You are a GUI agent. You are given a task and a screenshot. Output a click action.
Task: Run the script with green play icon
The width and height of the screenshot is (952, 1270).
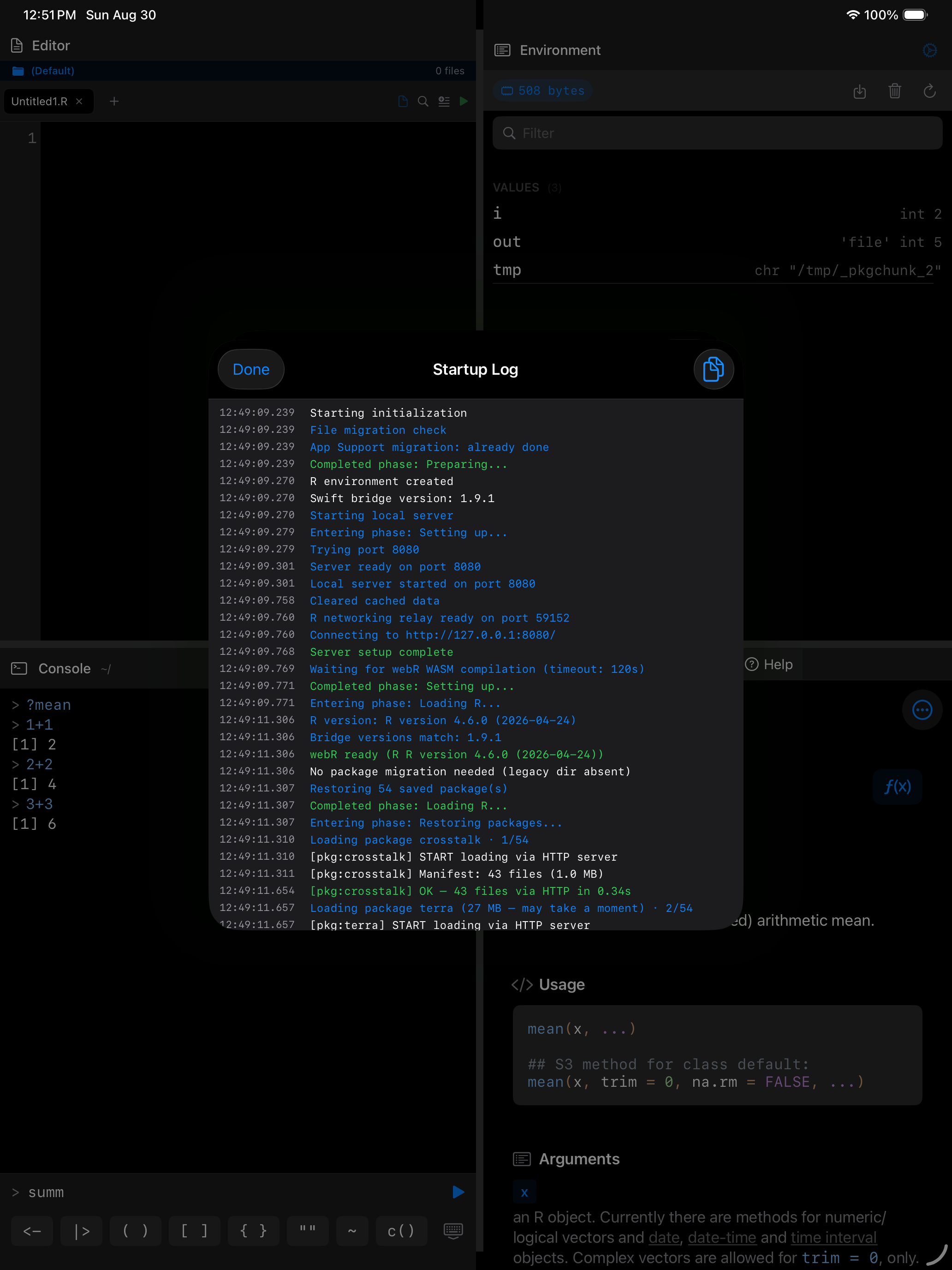[464, 101]
